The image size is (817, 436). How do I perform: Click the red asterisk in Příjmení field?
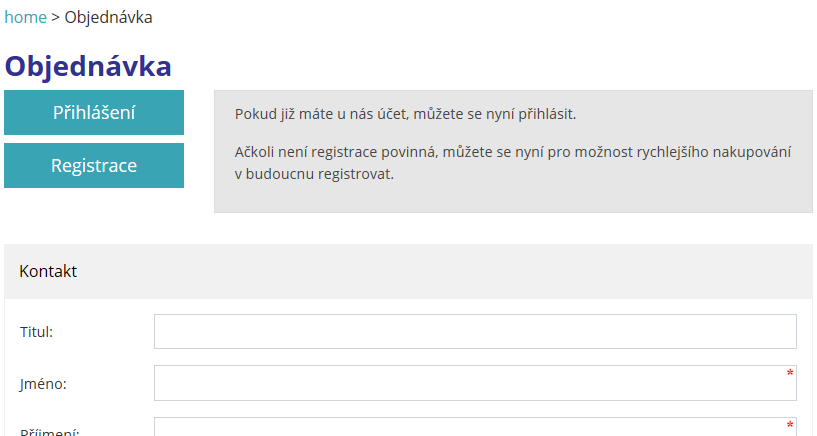pos(790,425)
